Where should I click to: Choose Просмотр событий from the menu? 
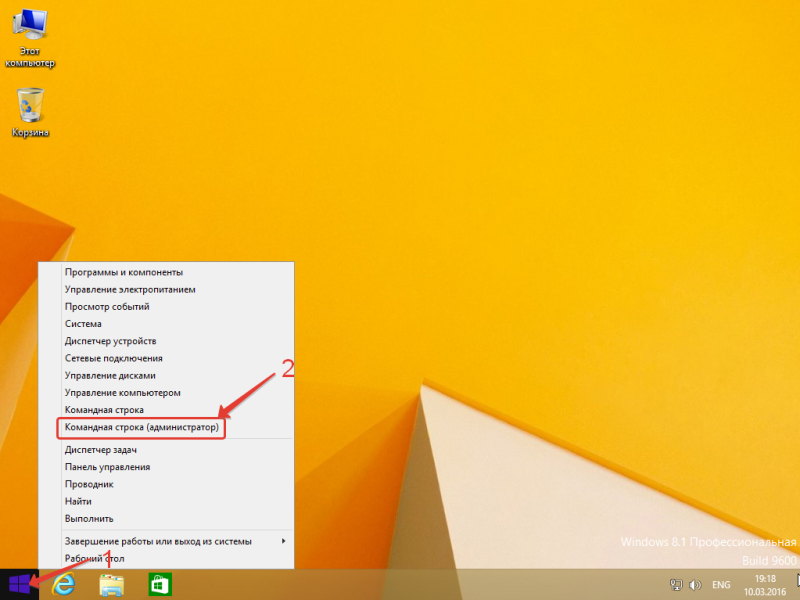tap(107, 306)
